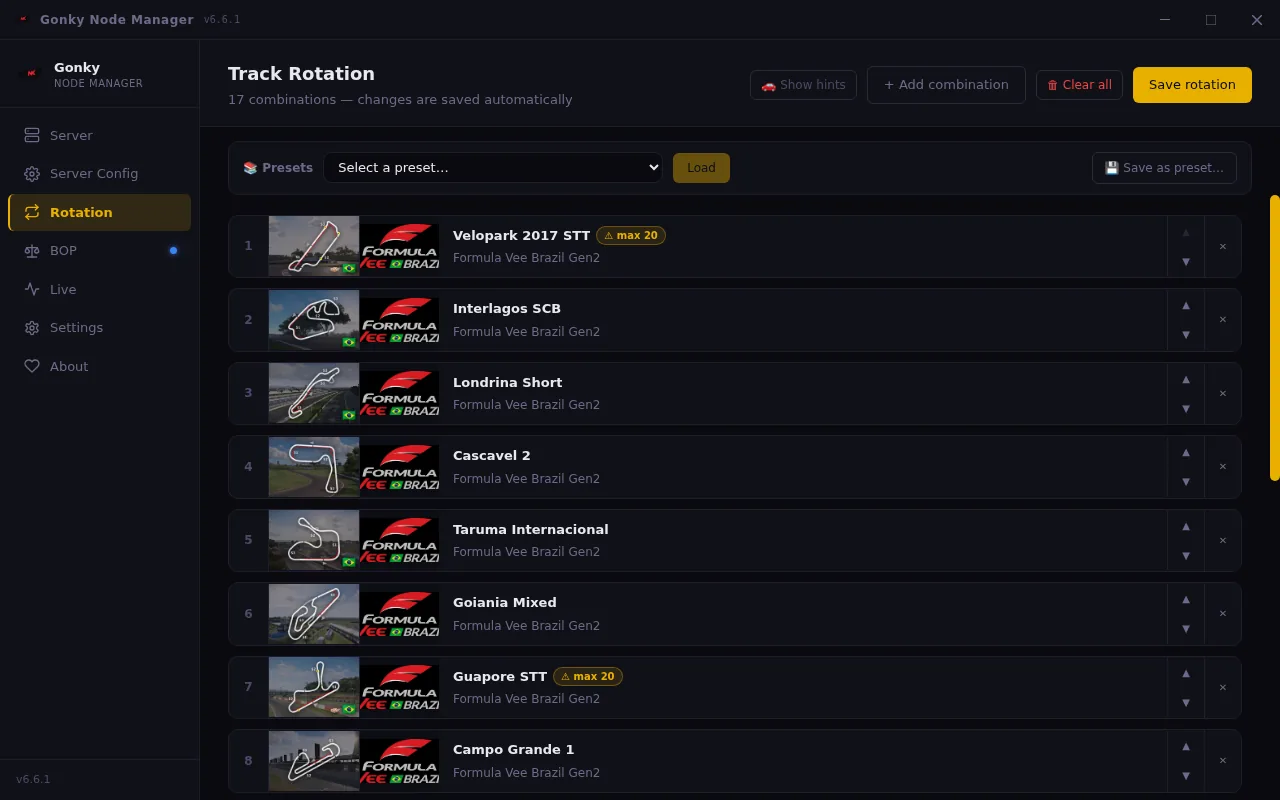Move Guapore STT up in rotation
This screenshot has height=800, width=1280.
[1186, 673]
